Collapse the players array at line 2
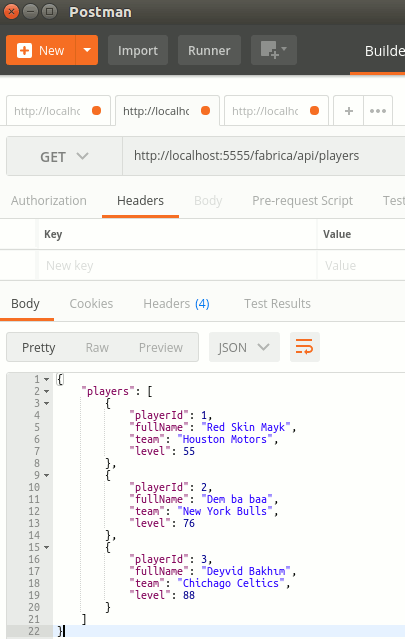The height and width of the screenshot is (639, 405). pyautogui.click(x=46, y=391)
